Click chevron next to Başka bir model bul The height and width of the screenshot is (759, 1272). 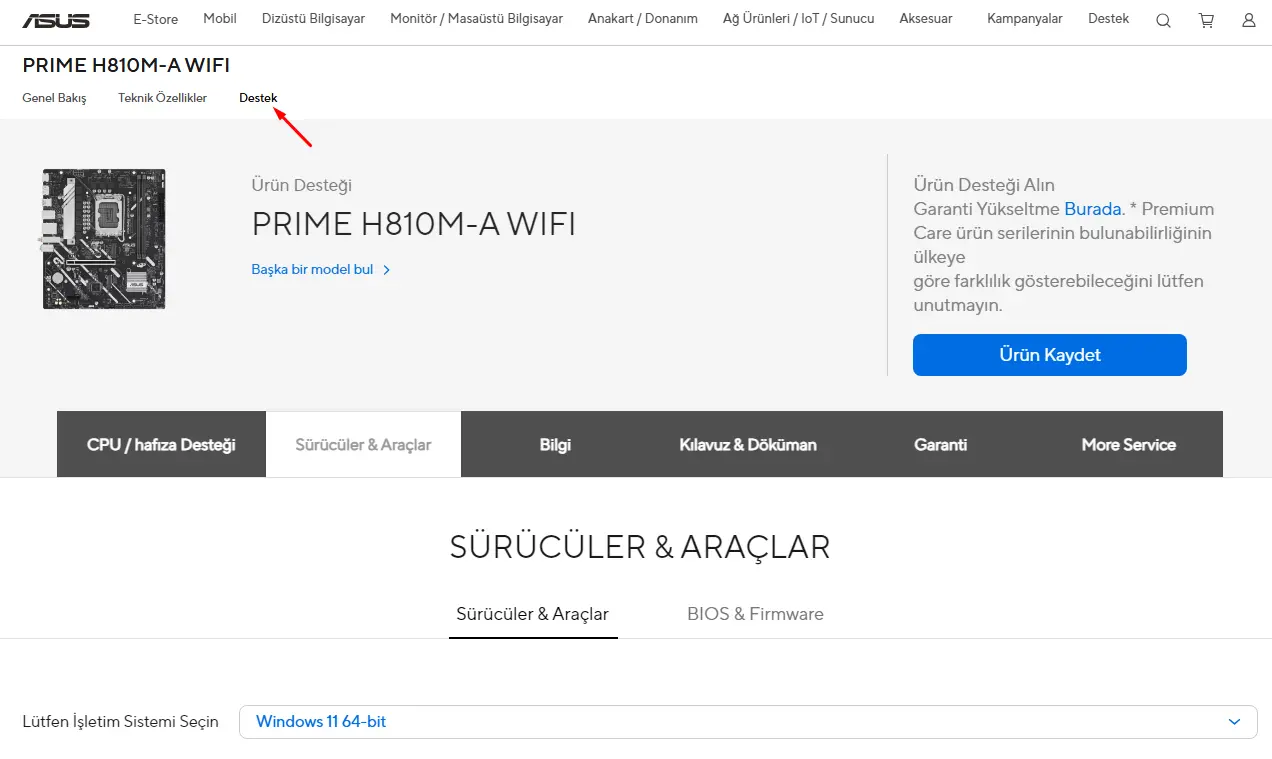click(x=387, y=270)
